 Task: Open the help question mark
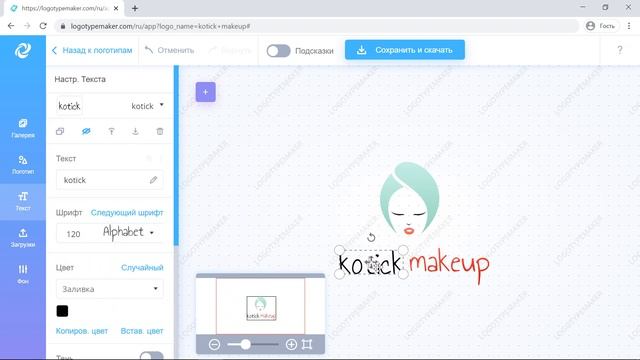tap(620, 50)
